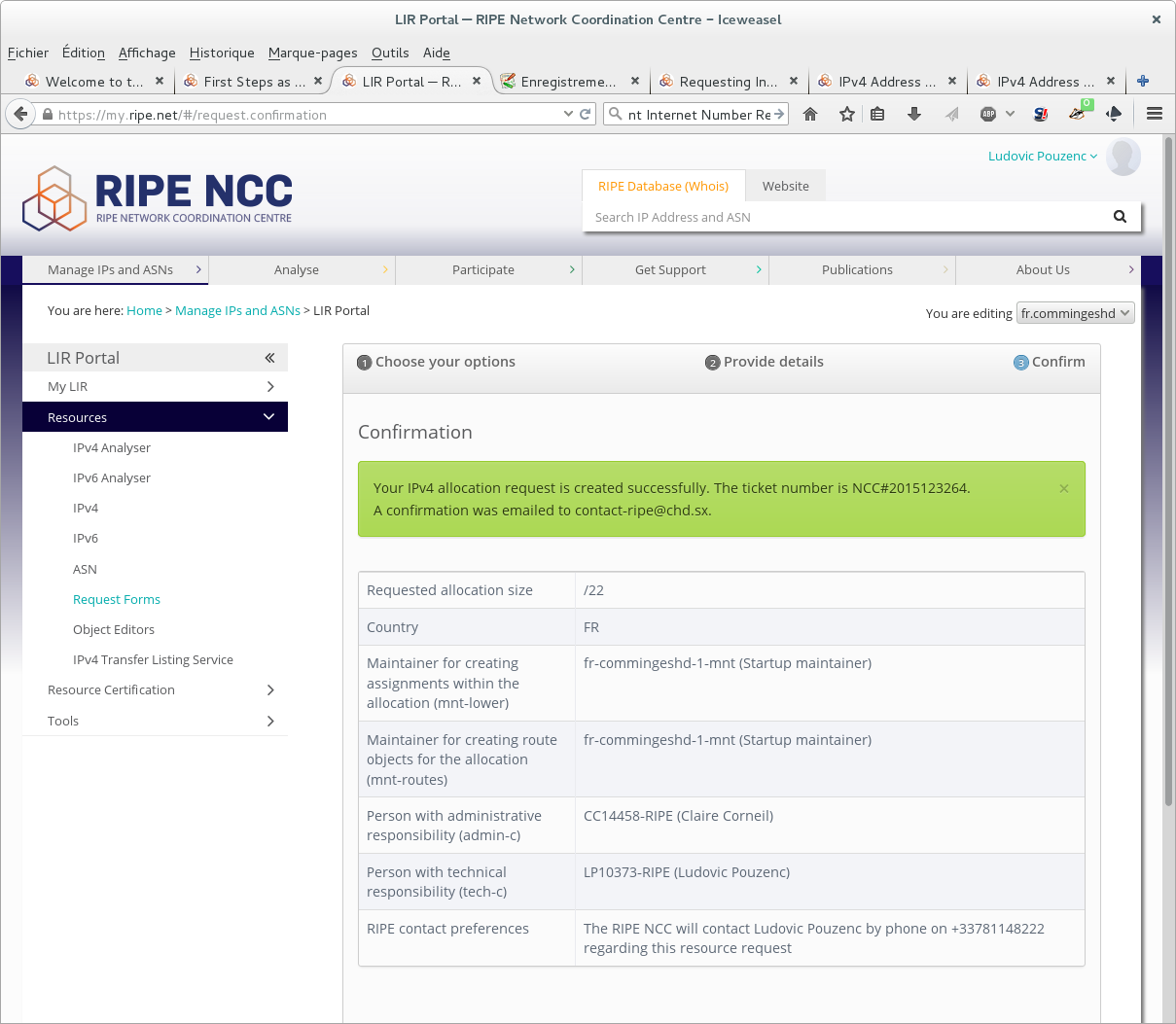This screenshot has height=1024, width=1176.
Task: Open the browser home page icon
Action: point(810,114)
